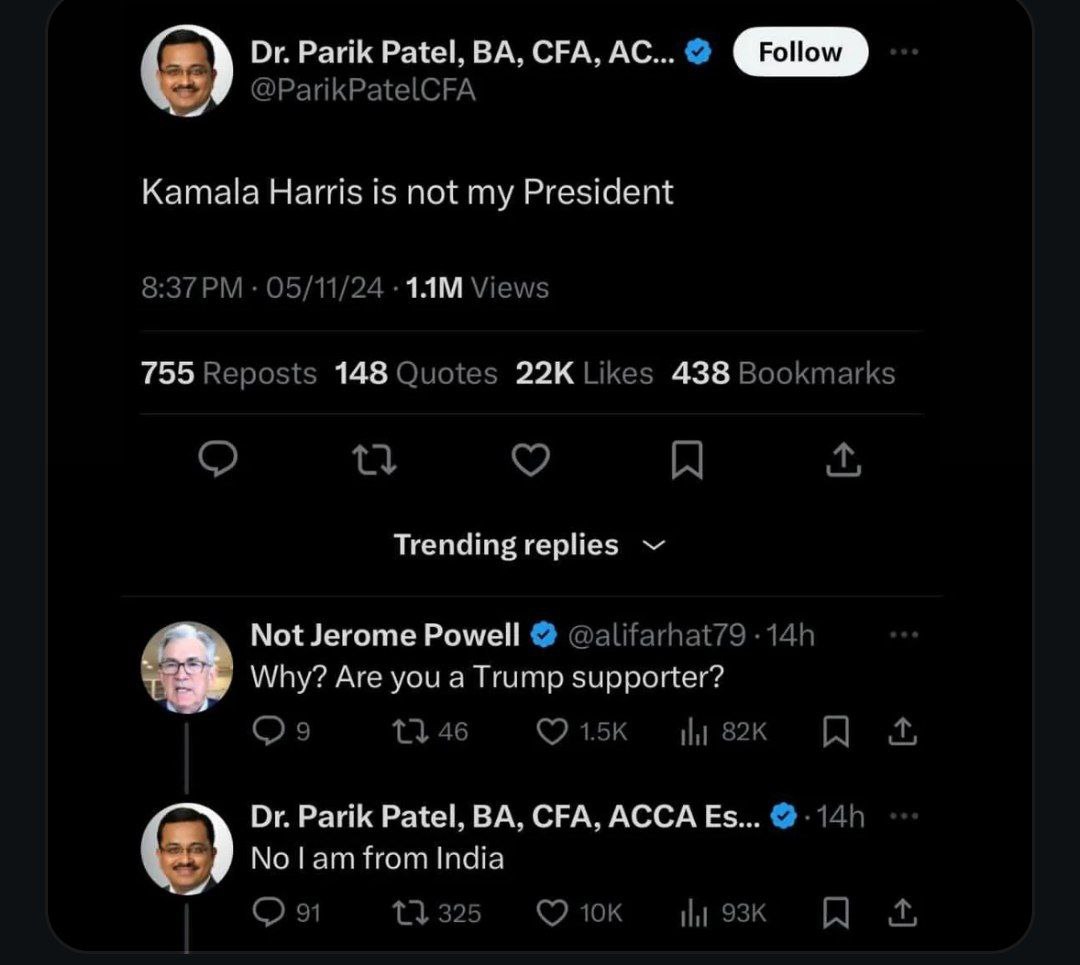This screenshot has width=1080, height=965.
Task: Click the reply icon under the main post
Action: pos(218,459)
